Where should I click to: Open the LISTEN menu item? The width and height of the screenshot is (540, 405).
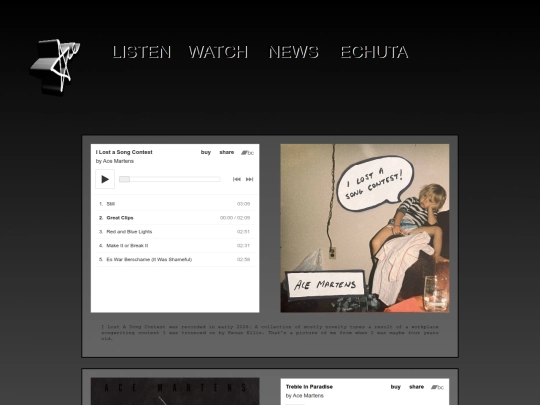[142, 52]
